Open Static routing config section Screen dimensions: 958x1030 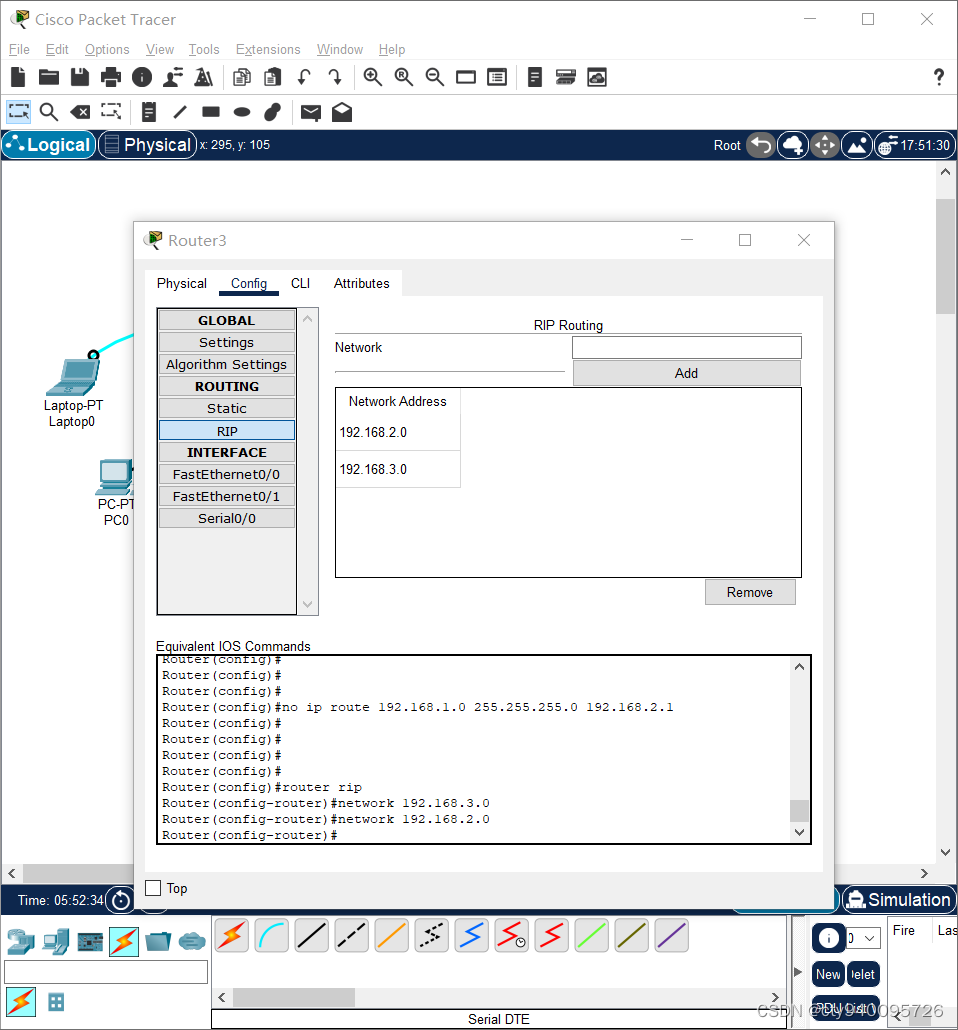click(227, 409)
